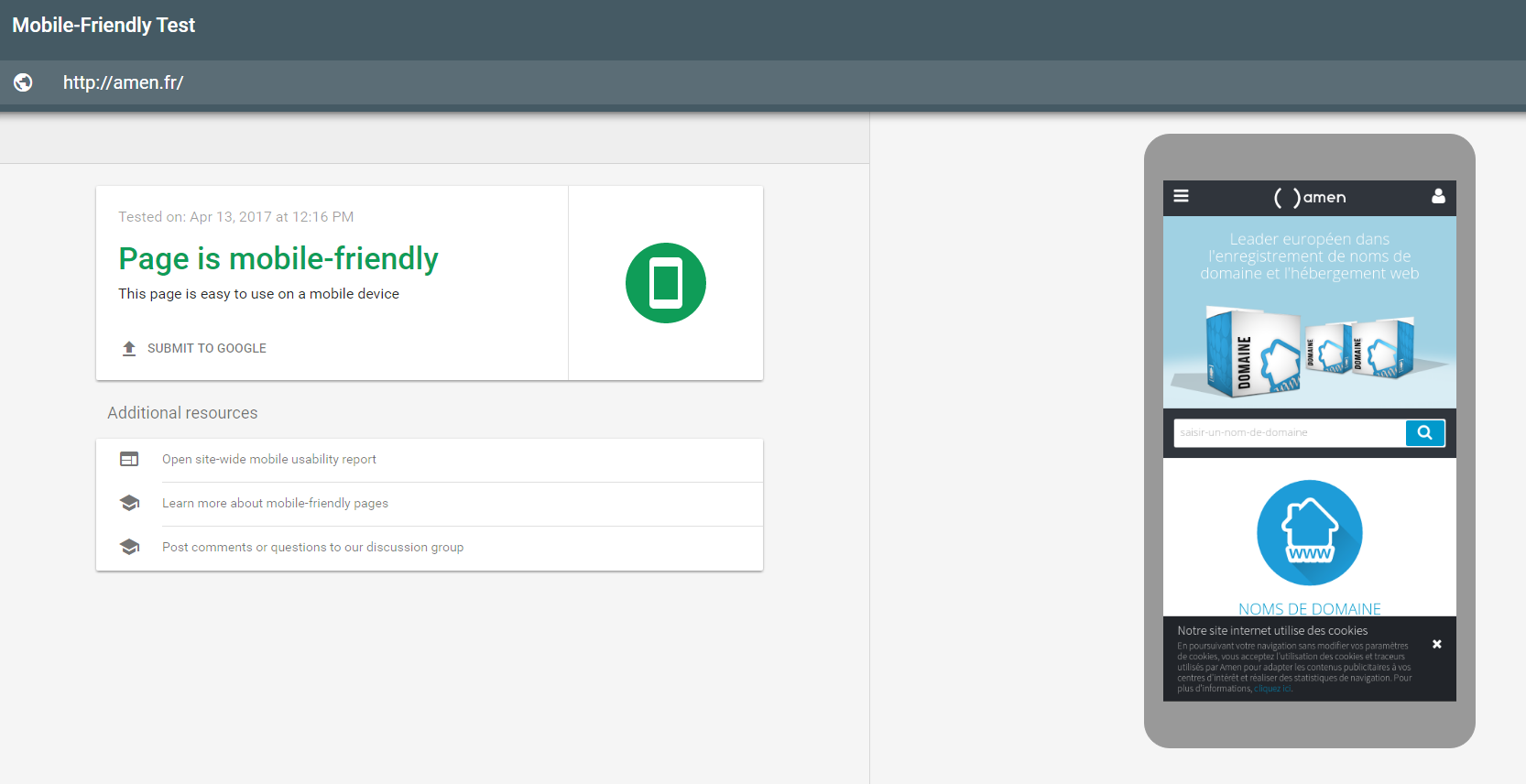Click graduation cap icon beside Post comments
The width and height of the screenshot is (1526, 784).
click(129, 547)
